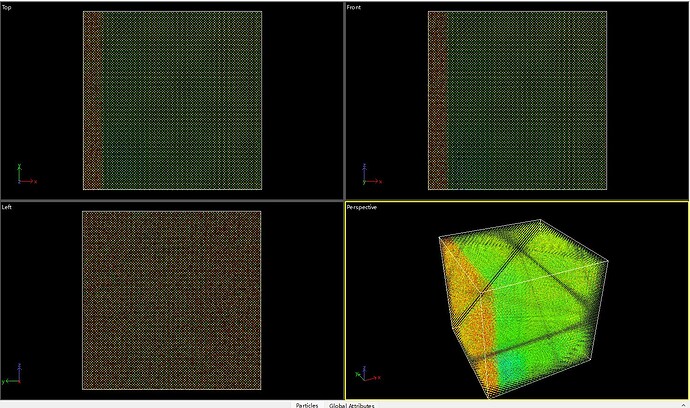Select the particle square in Left viewport
This screenshot has height=408, width=690.
[x=171, y=300]
